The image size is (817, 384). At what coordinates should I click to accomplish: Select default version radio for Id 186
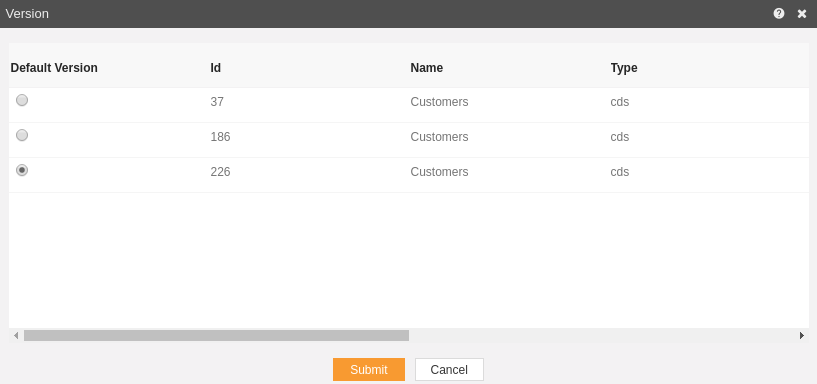22,135
